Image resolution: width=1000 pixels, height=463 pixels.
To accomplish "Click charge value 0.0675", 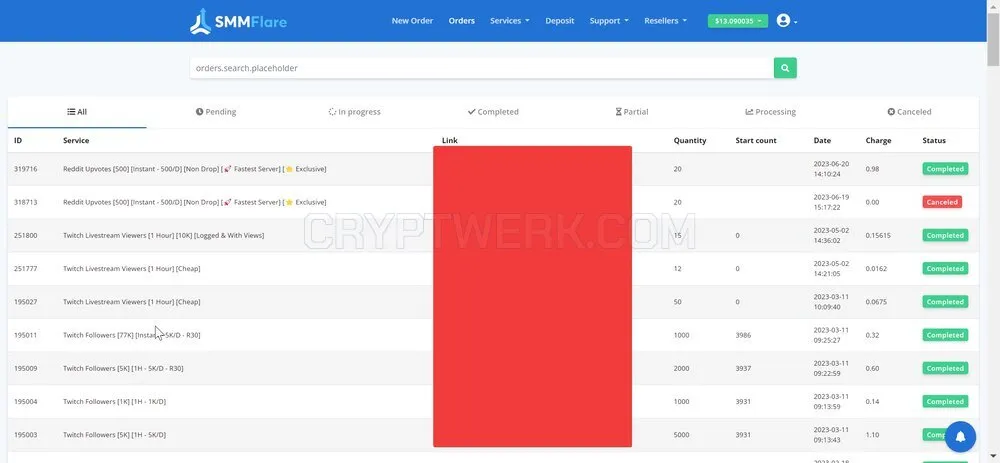I will 876,302.
